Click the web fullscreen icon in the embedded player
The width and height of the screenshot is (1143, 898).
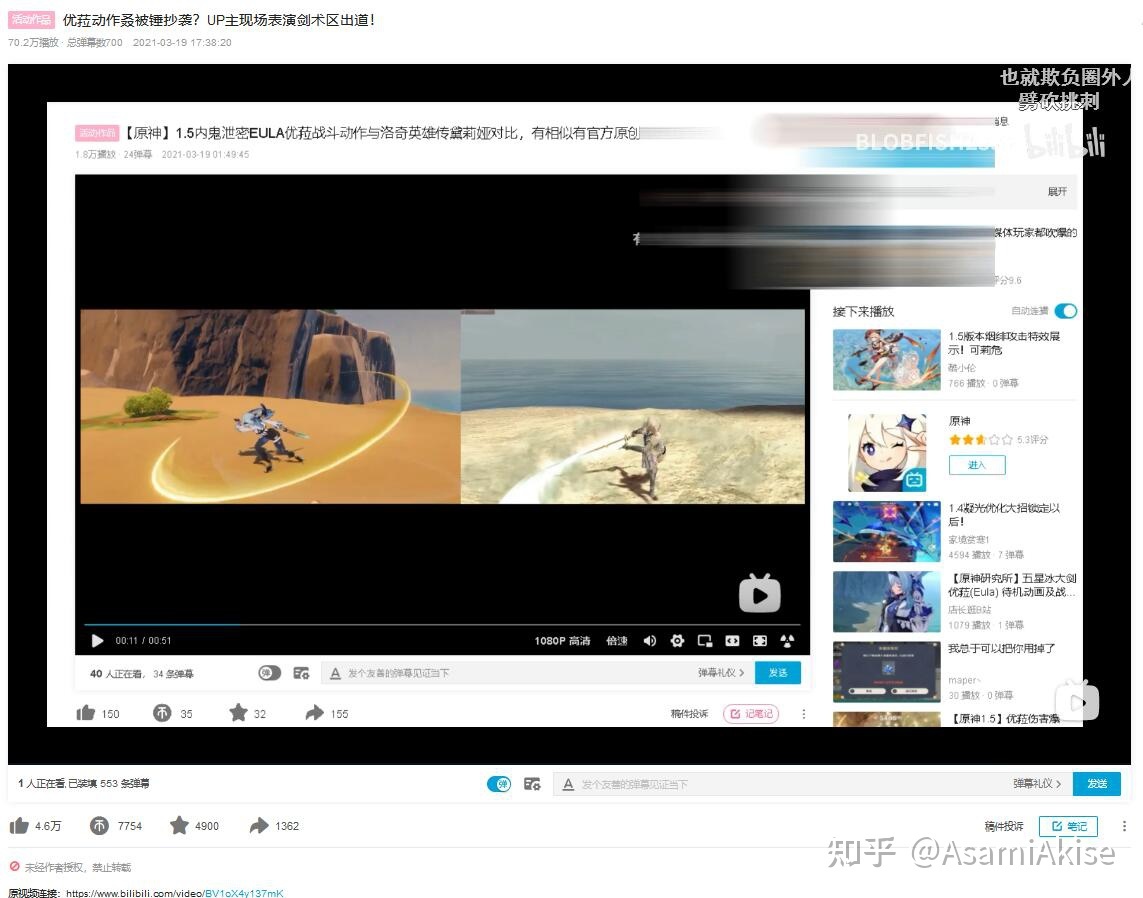760,641
